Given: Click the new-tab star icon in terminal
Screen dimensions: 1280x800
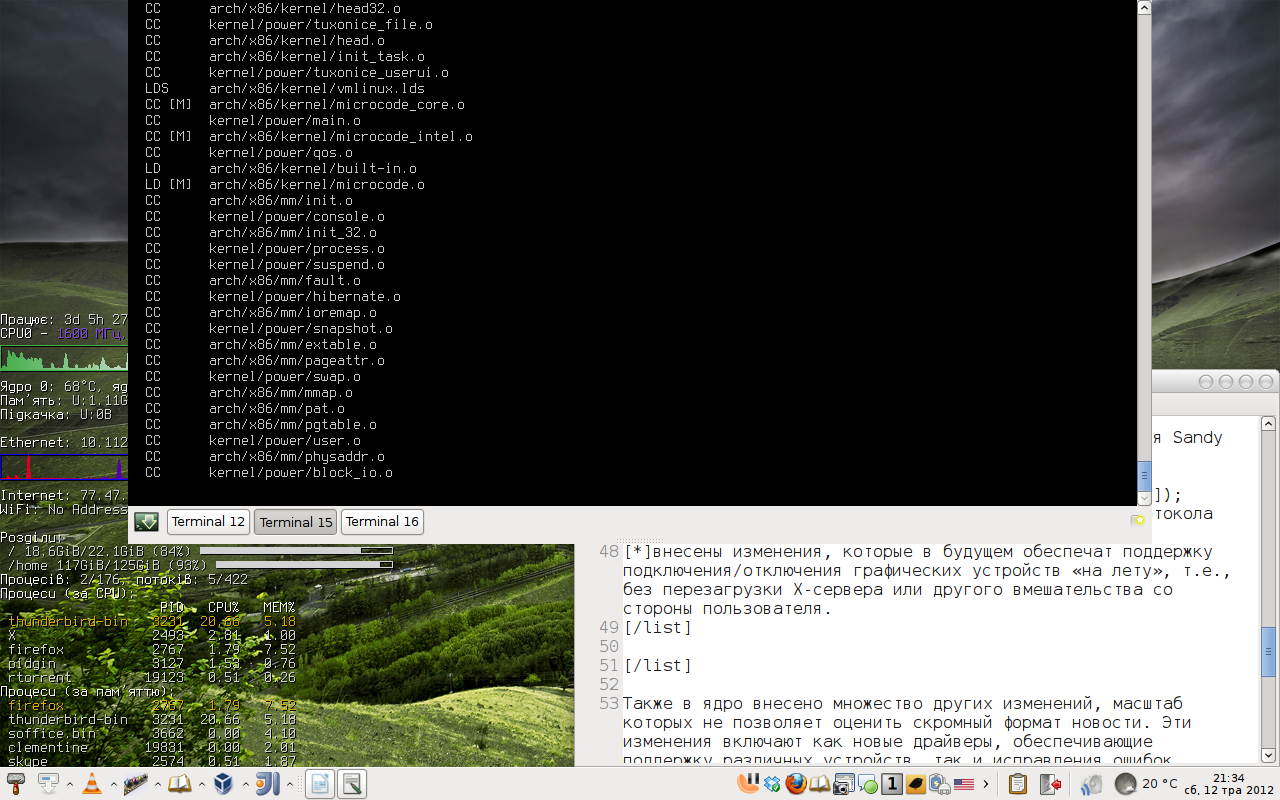Looking at the screenshot, I should [x=1138, y=520].
